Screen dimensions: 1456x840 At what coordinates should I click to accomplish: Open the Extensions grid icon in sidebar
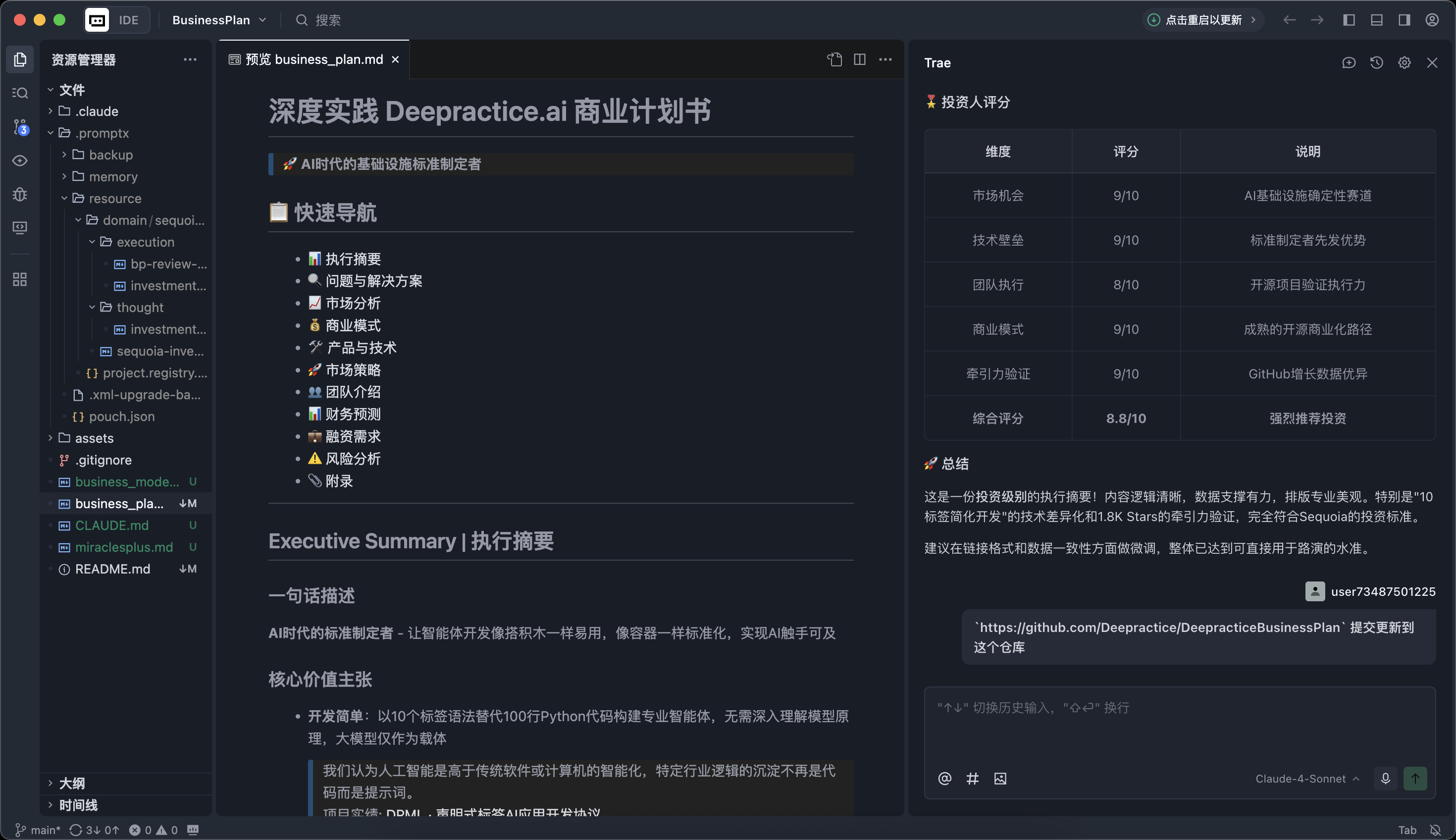click(x=20, y=279)
